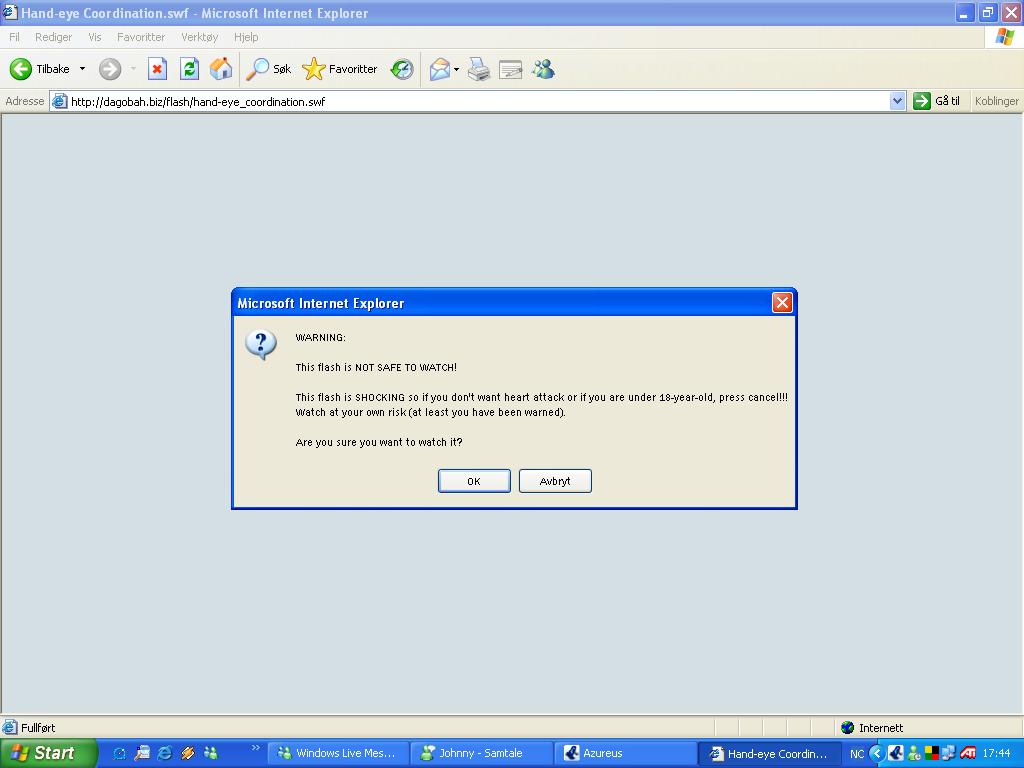This screenshot has width=1024, height=768.
Task: Click the orange striped quick launch icon
Action: (x=188, y=753)
